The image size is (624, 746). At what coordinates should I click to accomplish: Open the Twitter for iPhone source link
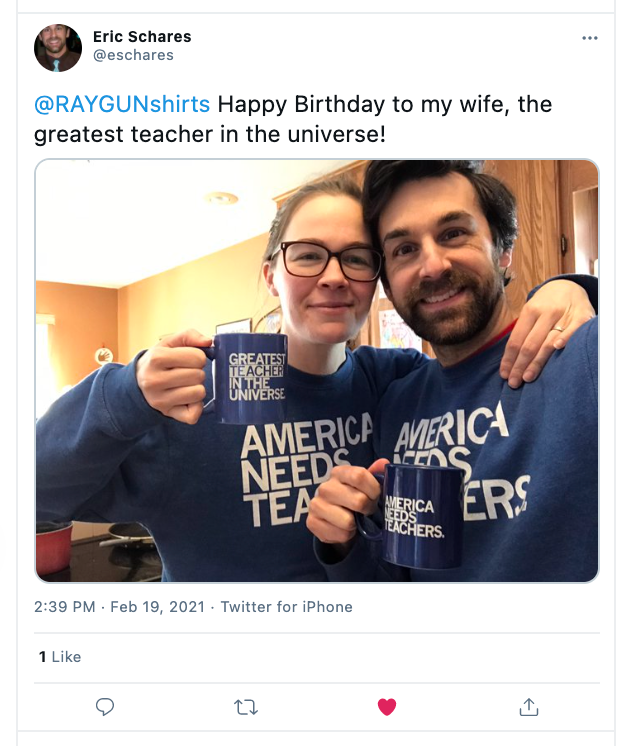[x=286, y=607]
